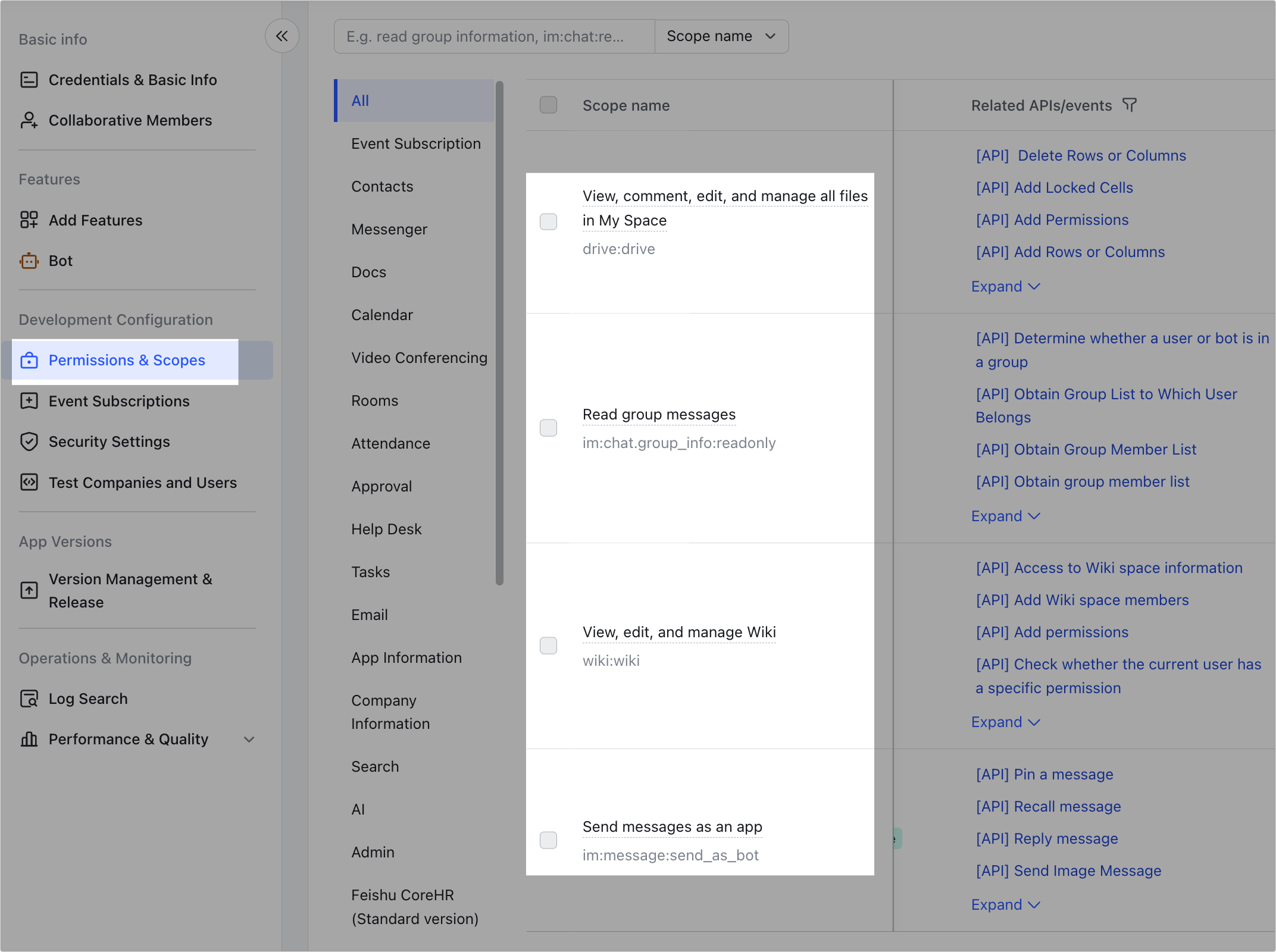This screenshot has width=1276, height=952.
Task: Click filter icon beside Related APIs/events
Action: click(x=1129, y=105)
